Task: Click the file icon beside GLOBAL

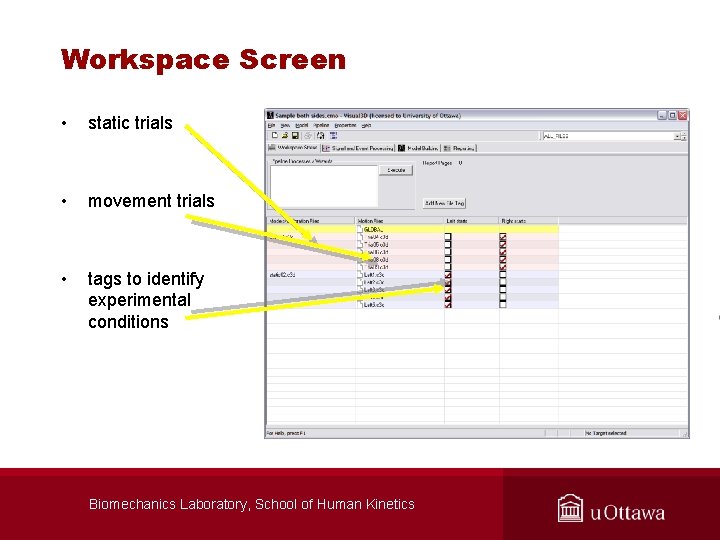Action: (360, 229)
